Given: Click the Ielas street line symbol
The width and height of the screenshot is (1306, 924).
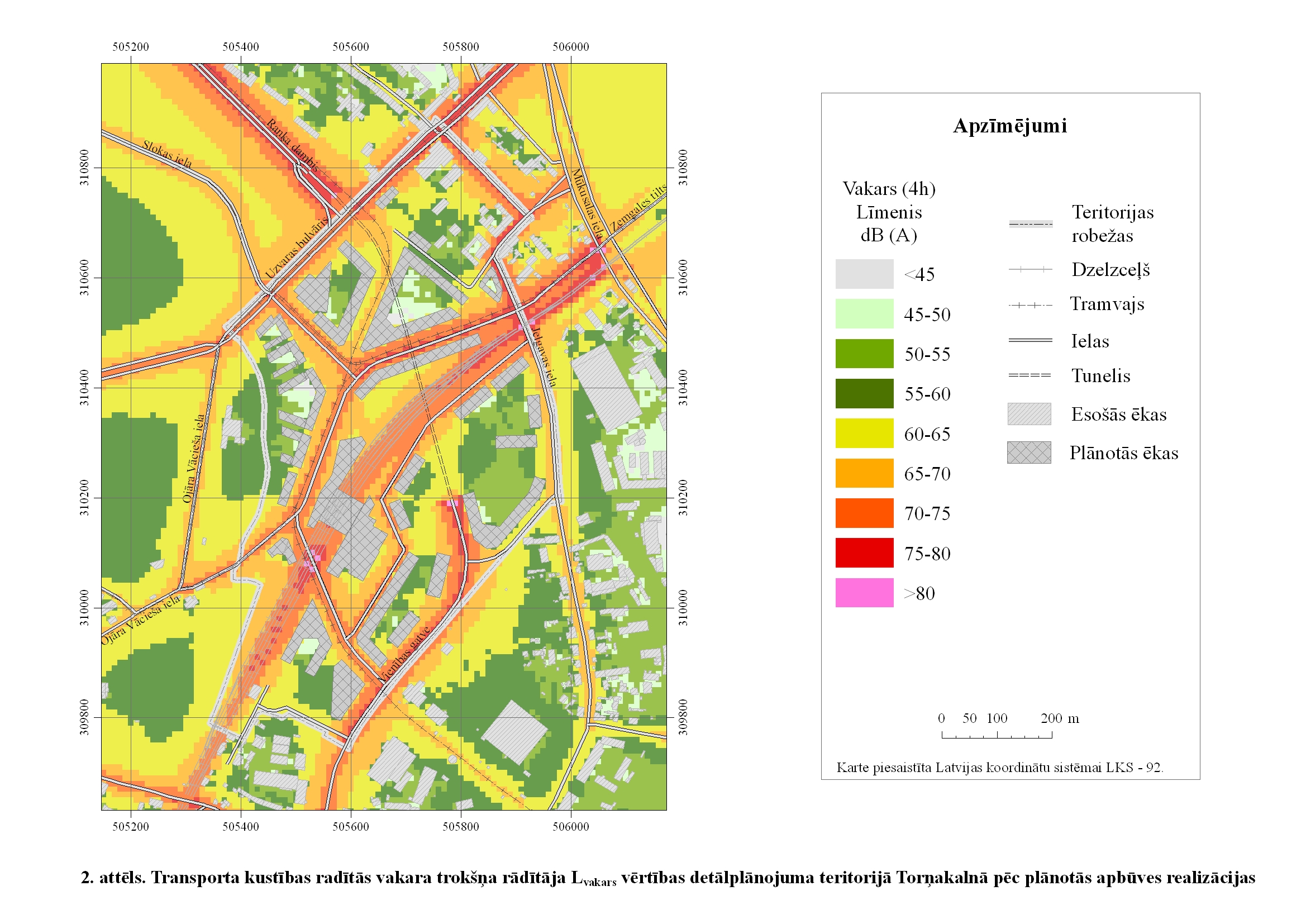Looking at the screenshot, I should (1030, 341).
